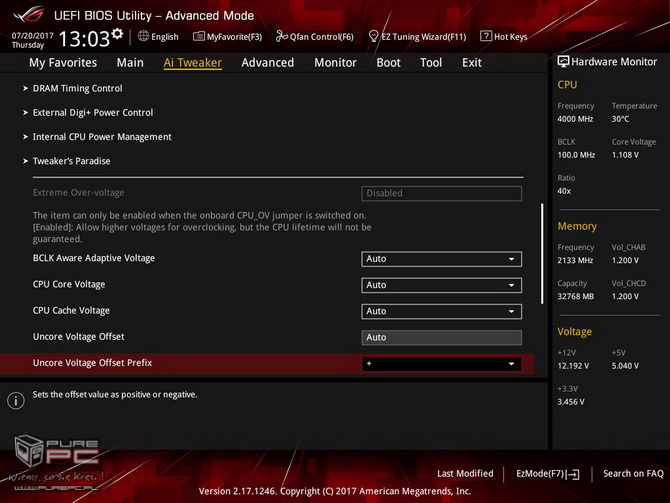Image resolution: width=670 pixels, height=503 pixels.
Task: Click the +5V reading 5.040 V
Action: click(625, 366)
